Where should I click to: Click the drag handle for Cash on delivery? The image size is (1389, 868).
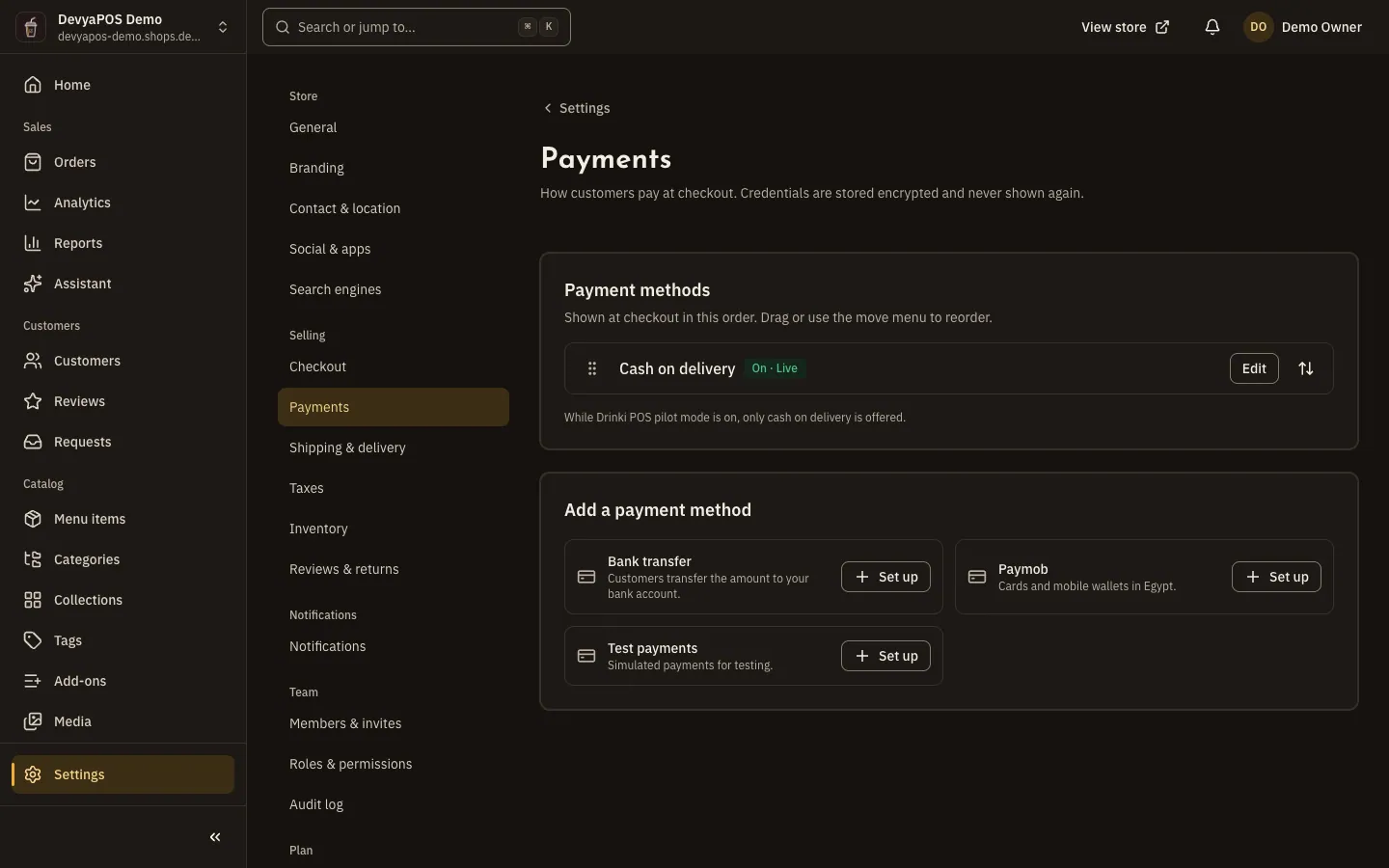[592, 368]
